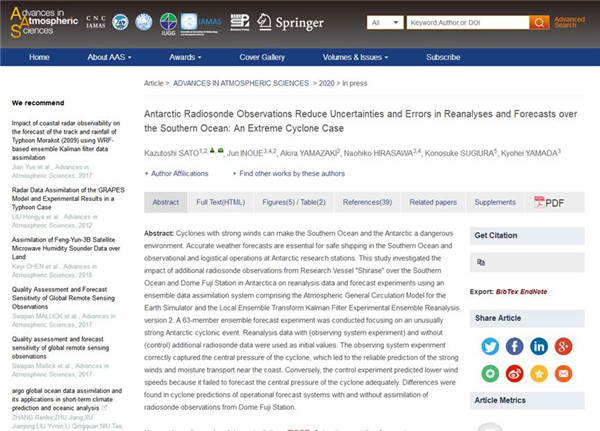This screenshot has height=431, width=600.
Task: Click the IUGG logo
Action: click(x=168, y=24)
